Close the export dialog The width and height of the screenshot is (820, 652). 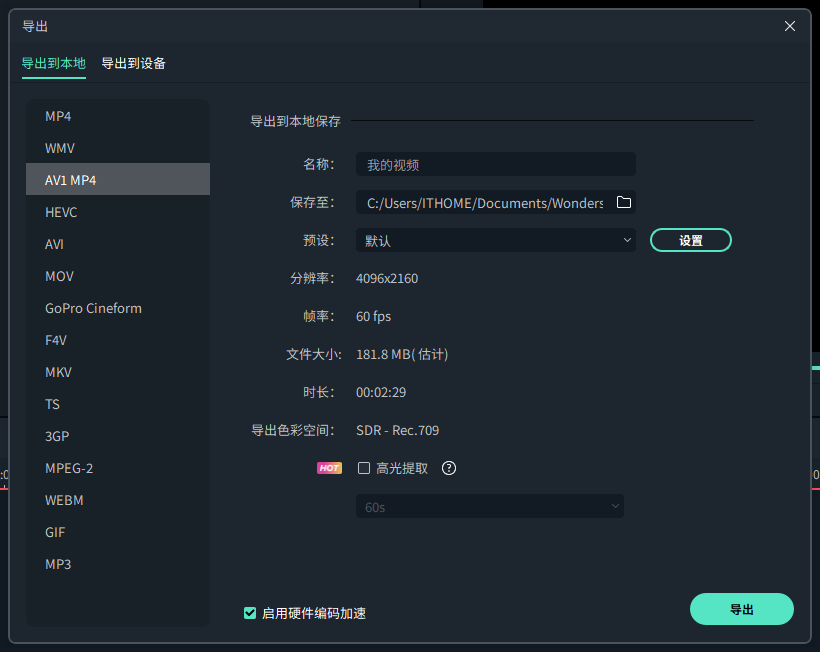pos(790,26)
